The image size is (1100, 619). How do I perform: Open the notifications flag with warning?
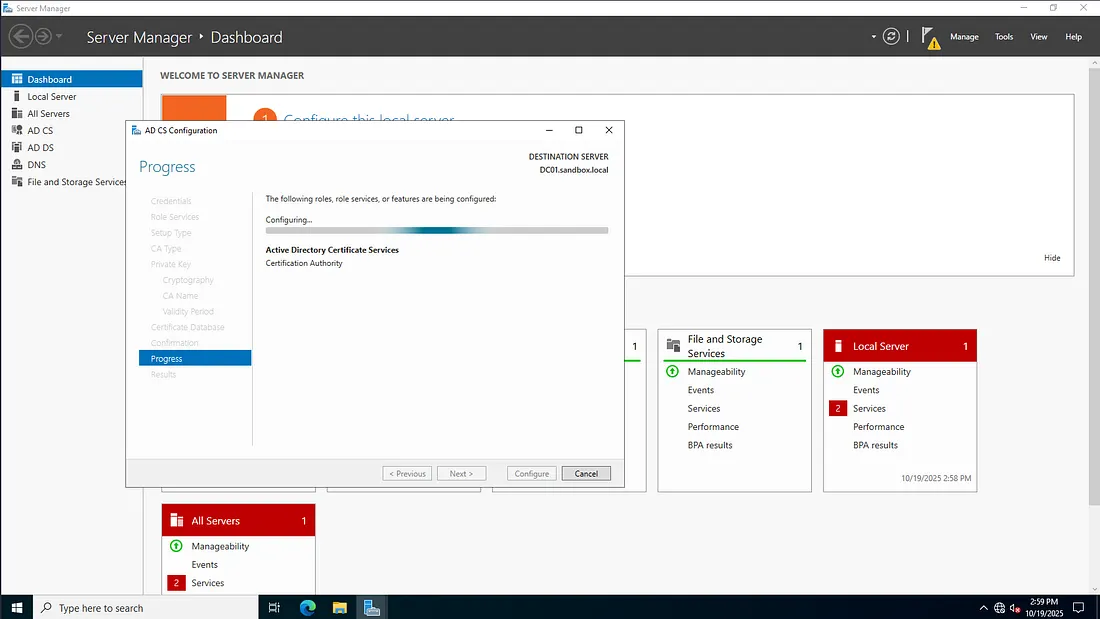coord(929,37)
